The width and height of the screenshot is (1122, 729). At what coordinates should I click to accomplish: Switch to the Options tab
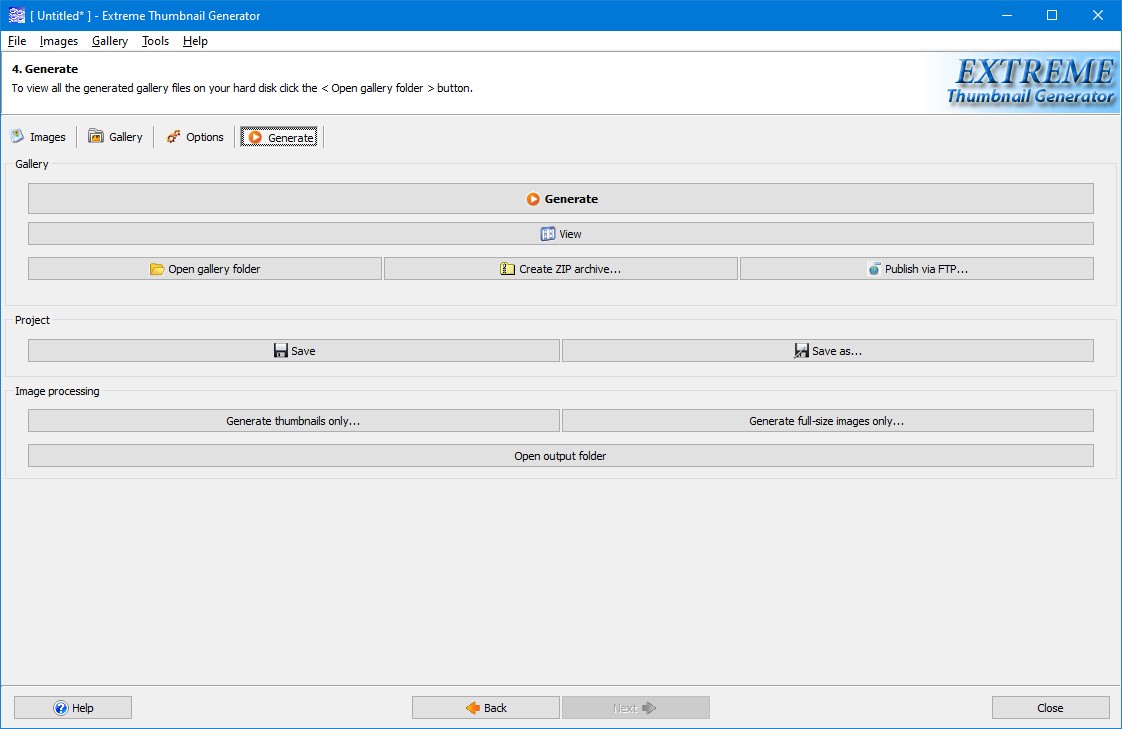[195, 137]
